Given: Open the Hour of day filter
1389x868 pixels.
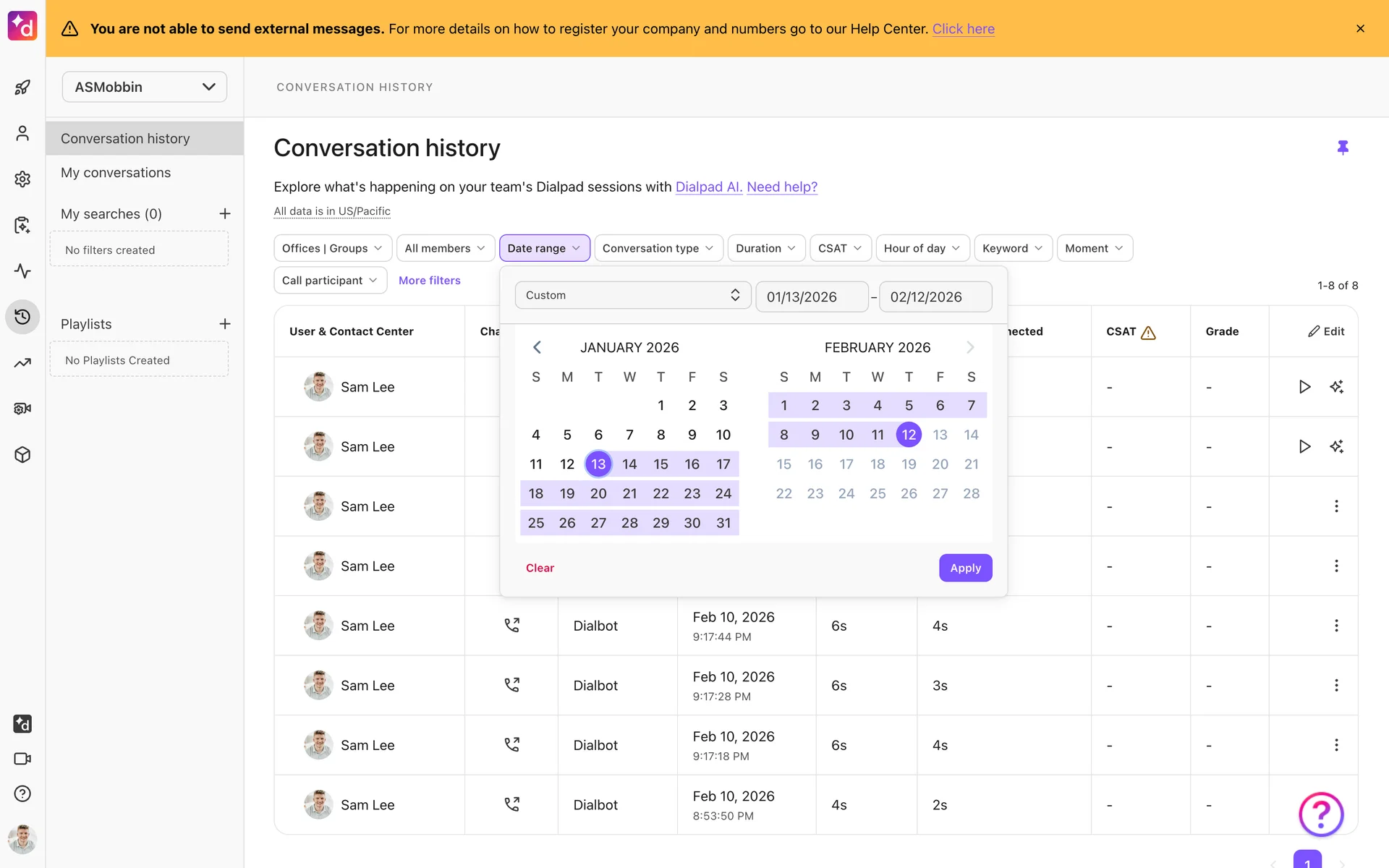Looking at the screenshot, I should pos(921,248).
